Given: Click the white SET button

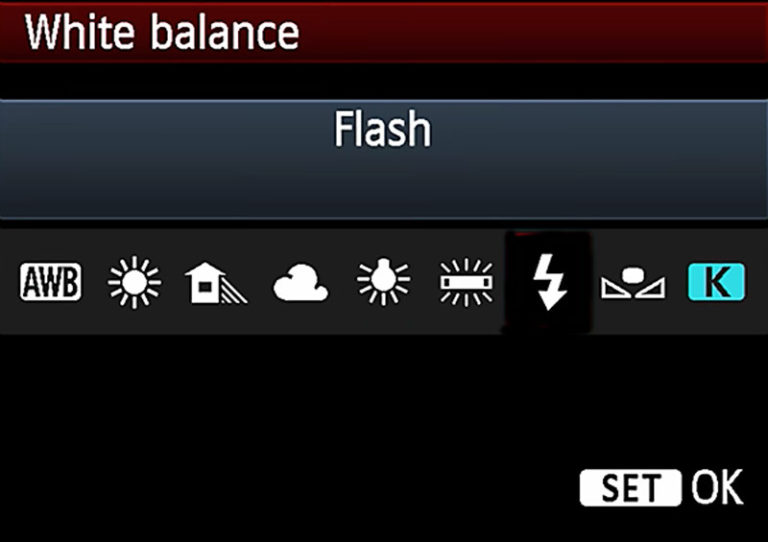Looking at the screenshot, I should [630, 488].
